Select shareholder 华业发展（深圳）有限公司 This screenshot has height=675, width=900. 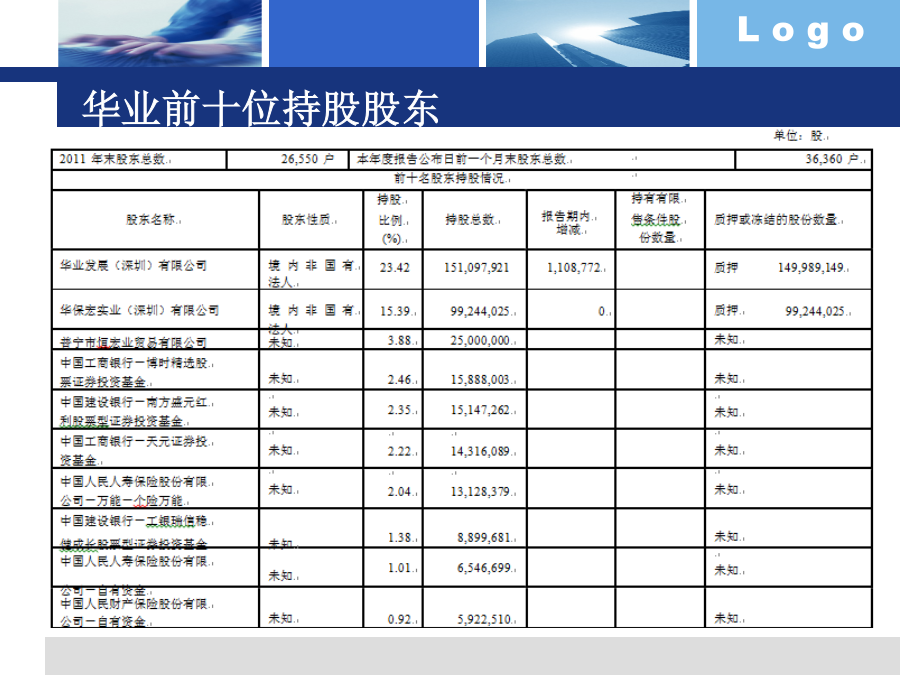pyautogui.click(x=133, y=265)
